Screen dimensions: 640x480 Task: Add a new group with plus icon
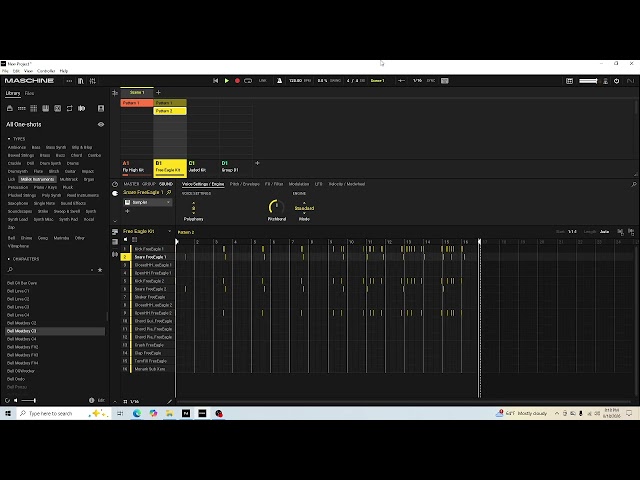(x=257, y=163)
